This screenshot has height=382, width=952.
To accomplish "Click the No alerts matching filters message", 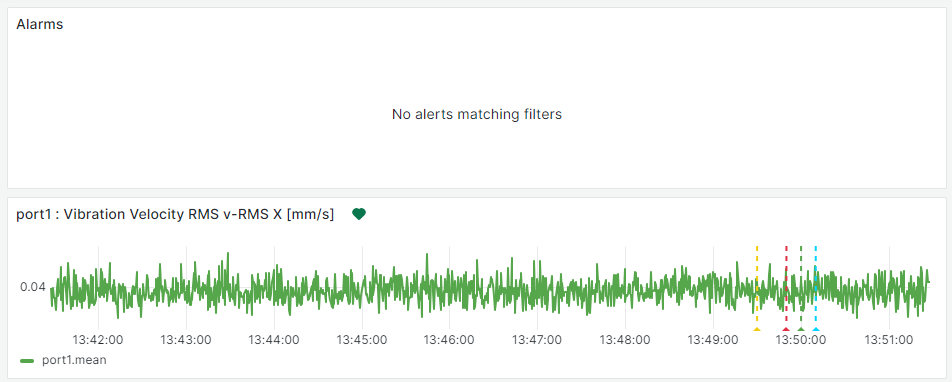I will 477,114.
